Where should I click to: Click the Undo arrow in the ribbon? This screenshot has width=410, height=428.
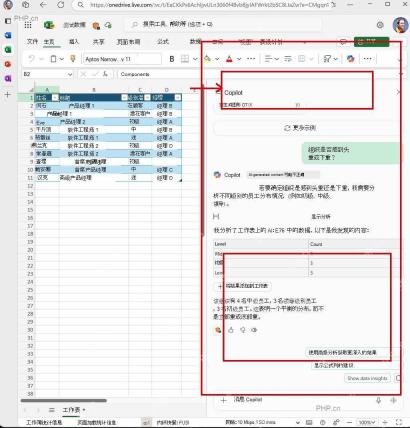tap(32, 59)
